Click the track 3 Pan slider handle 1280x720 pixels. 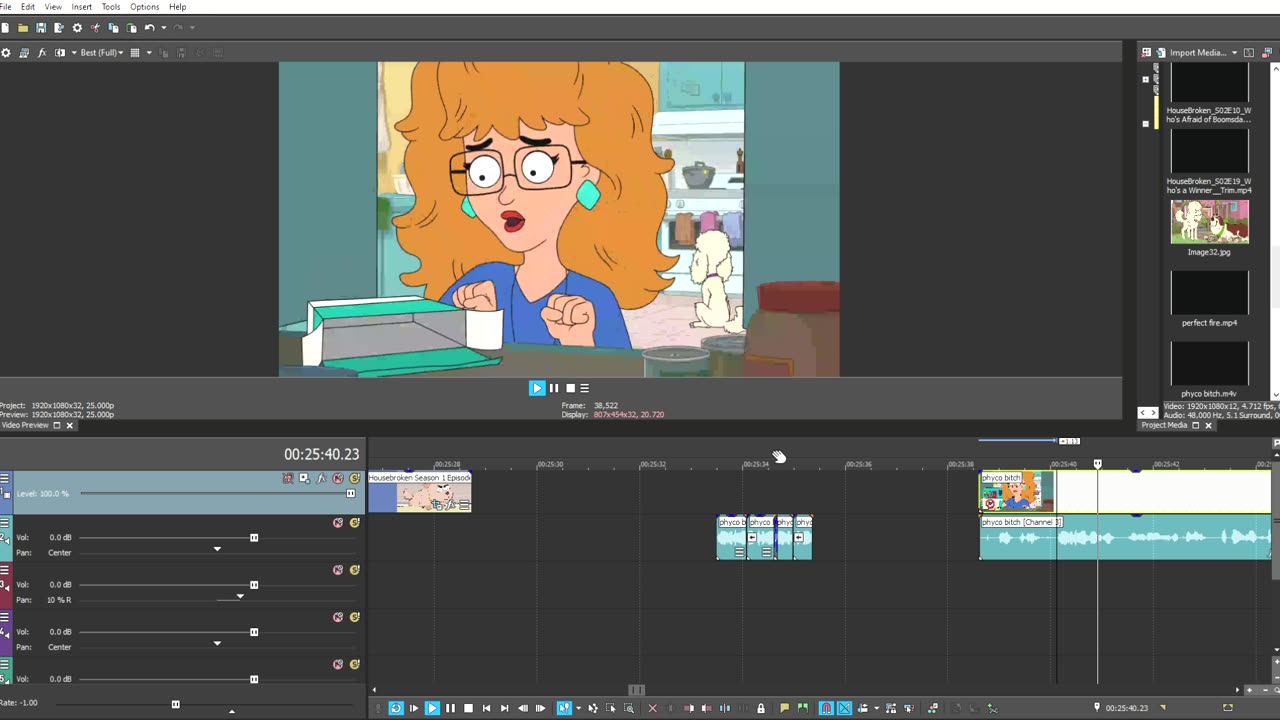240,597
